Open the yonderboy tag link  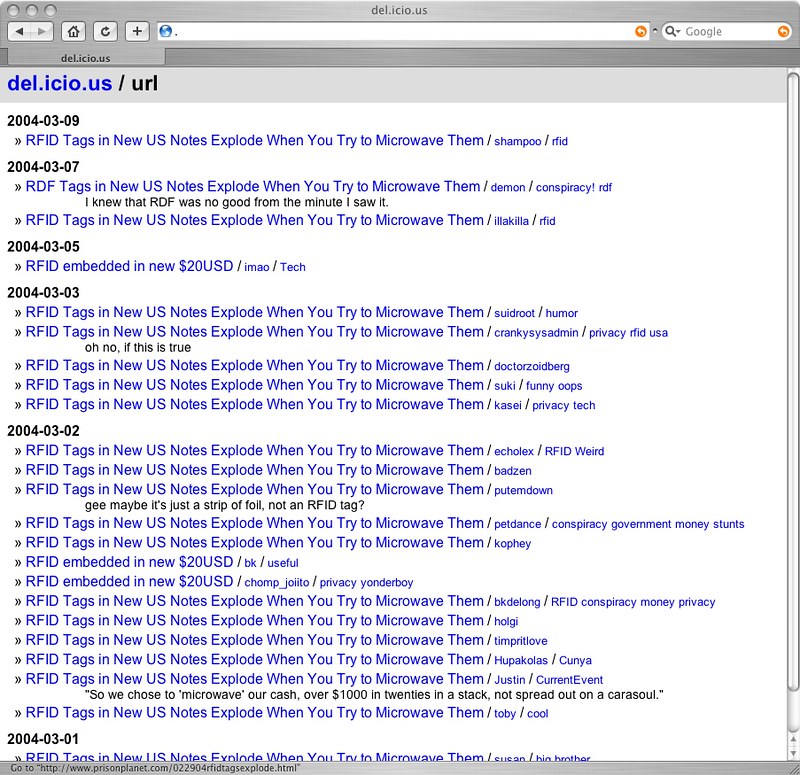[x=387, y=582]
